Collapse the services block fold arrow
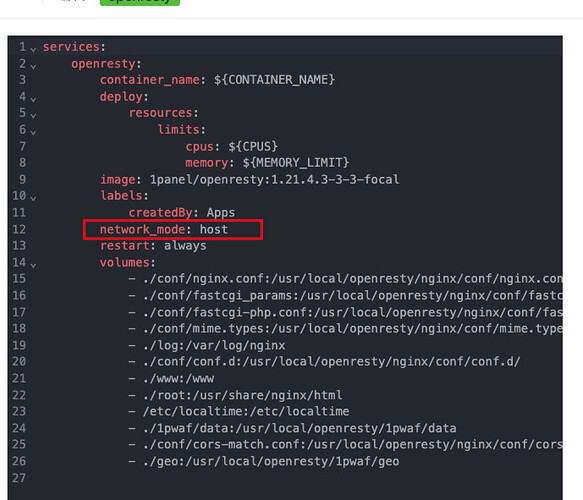The width and height of the screenshot is (583, 500). pyautogui.click(x=33, y=49)
